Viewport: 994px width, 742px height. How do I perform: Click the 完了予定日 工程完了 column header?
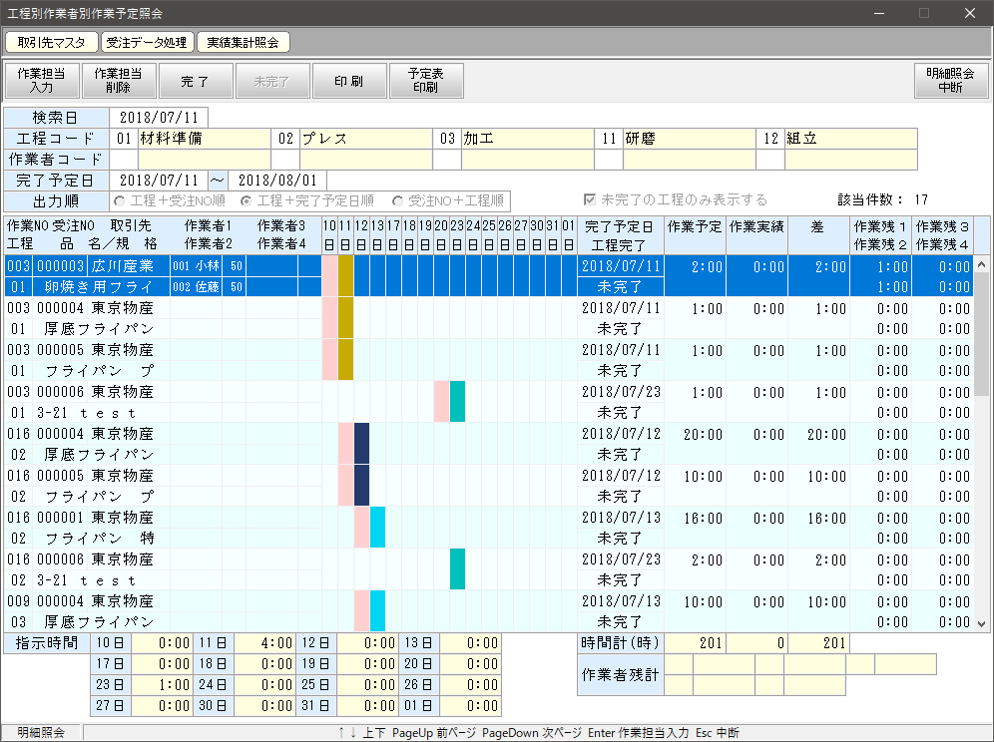coord(619,235)
